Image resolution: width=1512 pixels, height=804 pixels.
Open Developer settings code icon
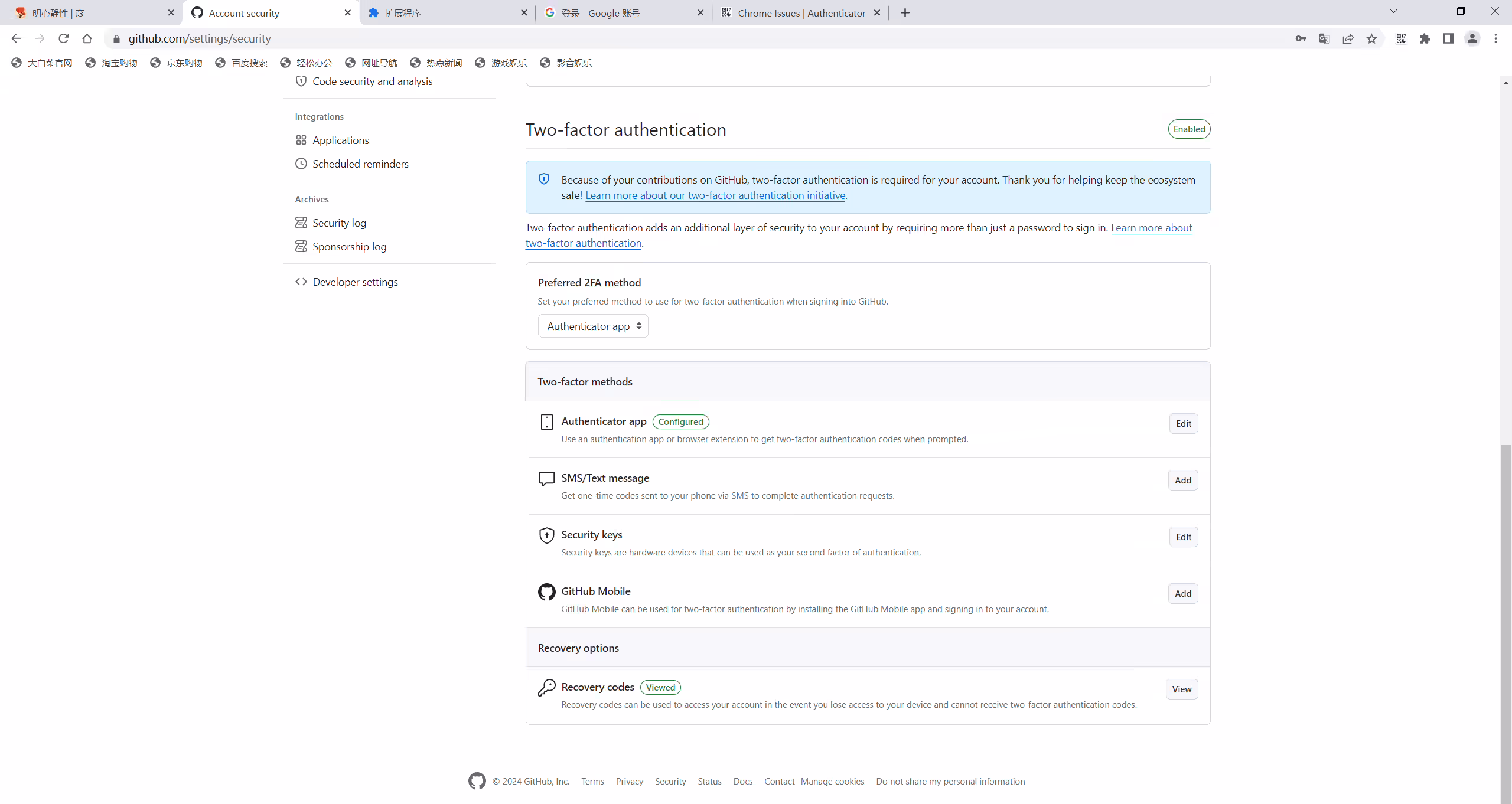pos(301,282)
